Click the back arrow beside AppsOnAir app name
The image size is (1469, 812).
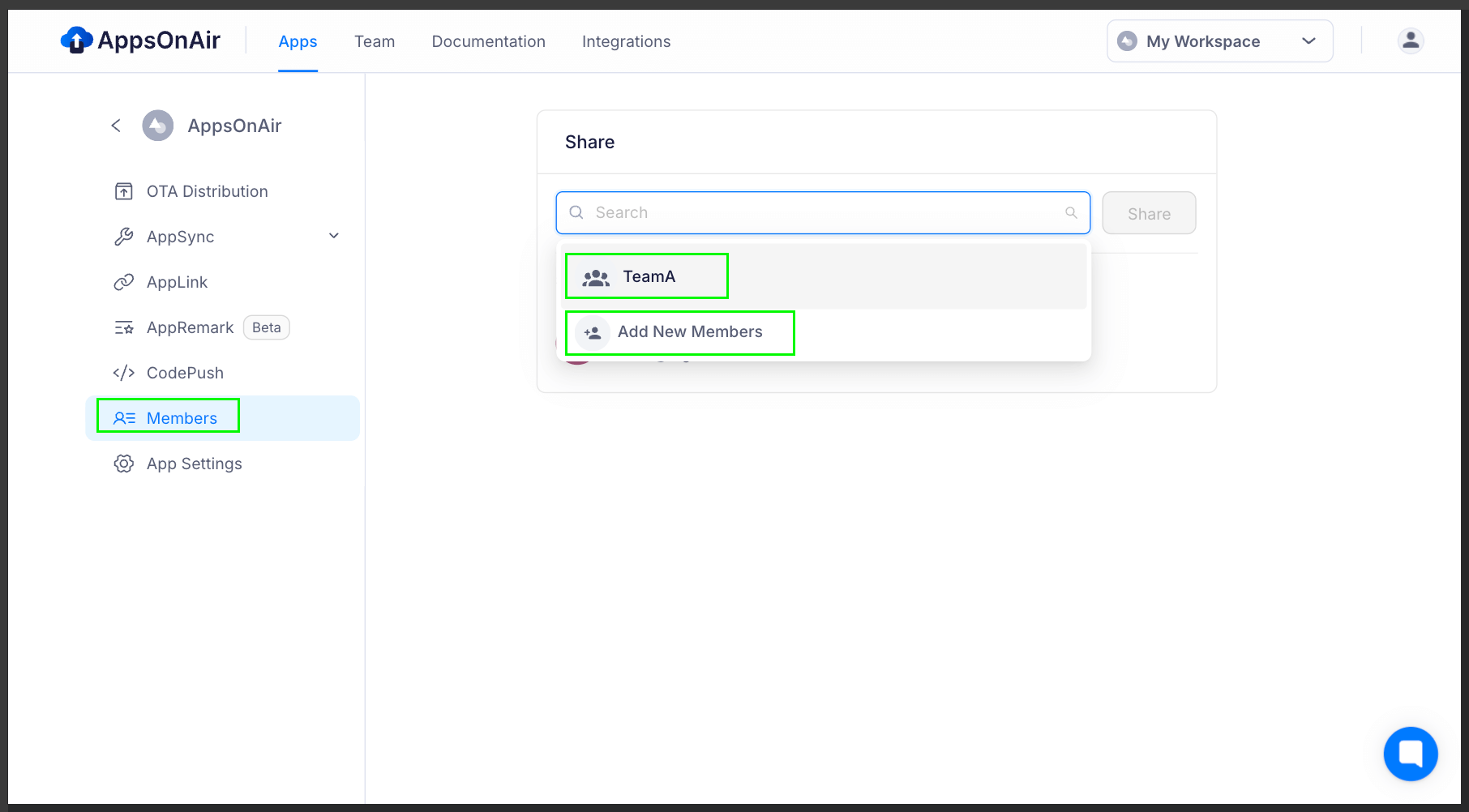click(116, 126)
